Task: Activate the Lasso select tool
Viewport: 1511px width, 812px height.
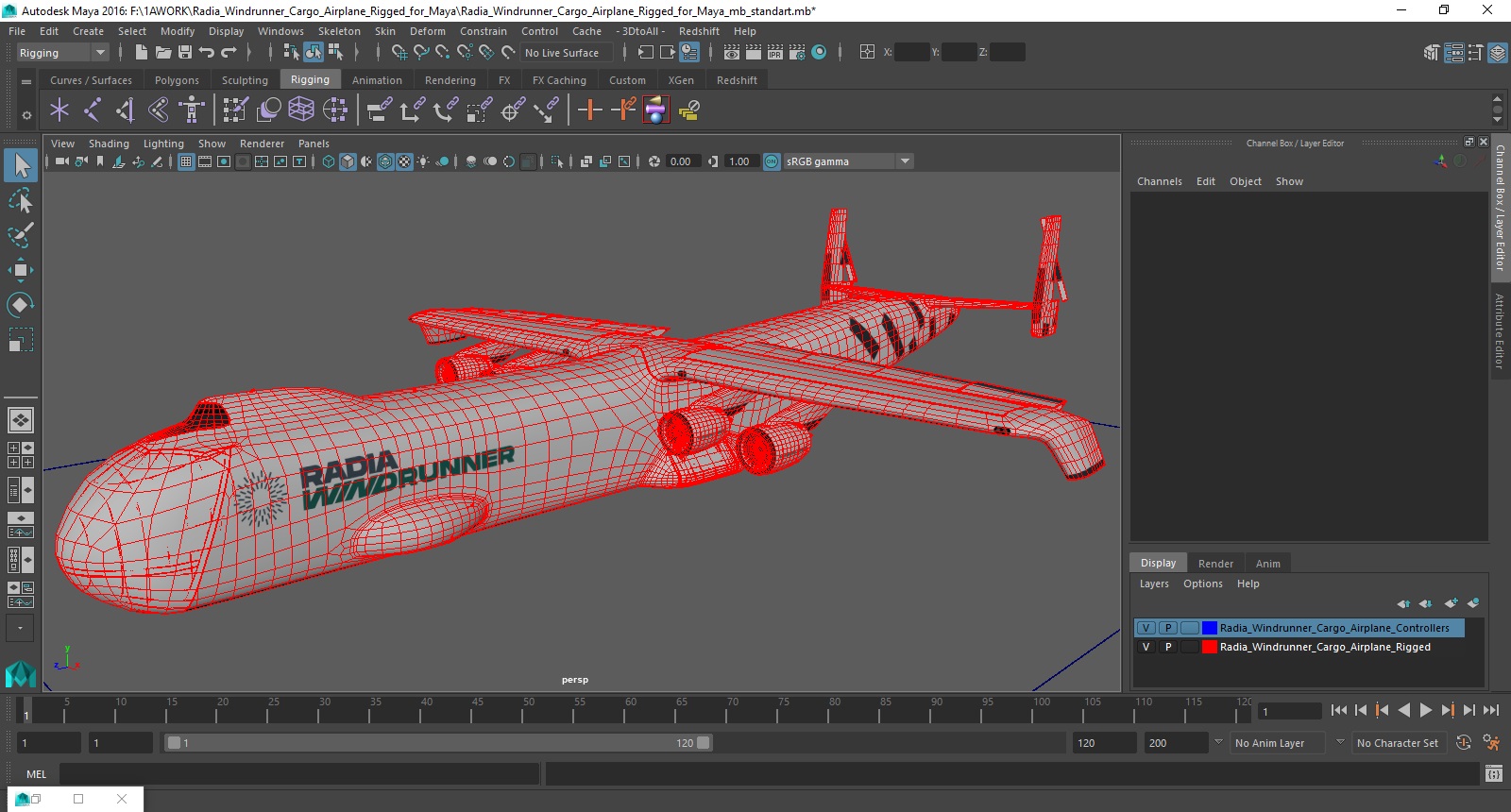Action: click(20, 200)
